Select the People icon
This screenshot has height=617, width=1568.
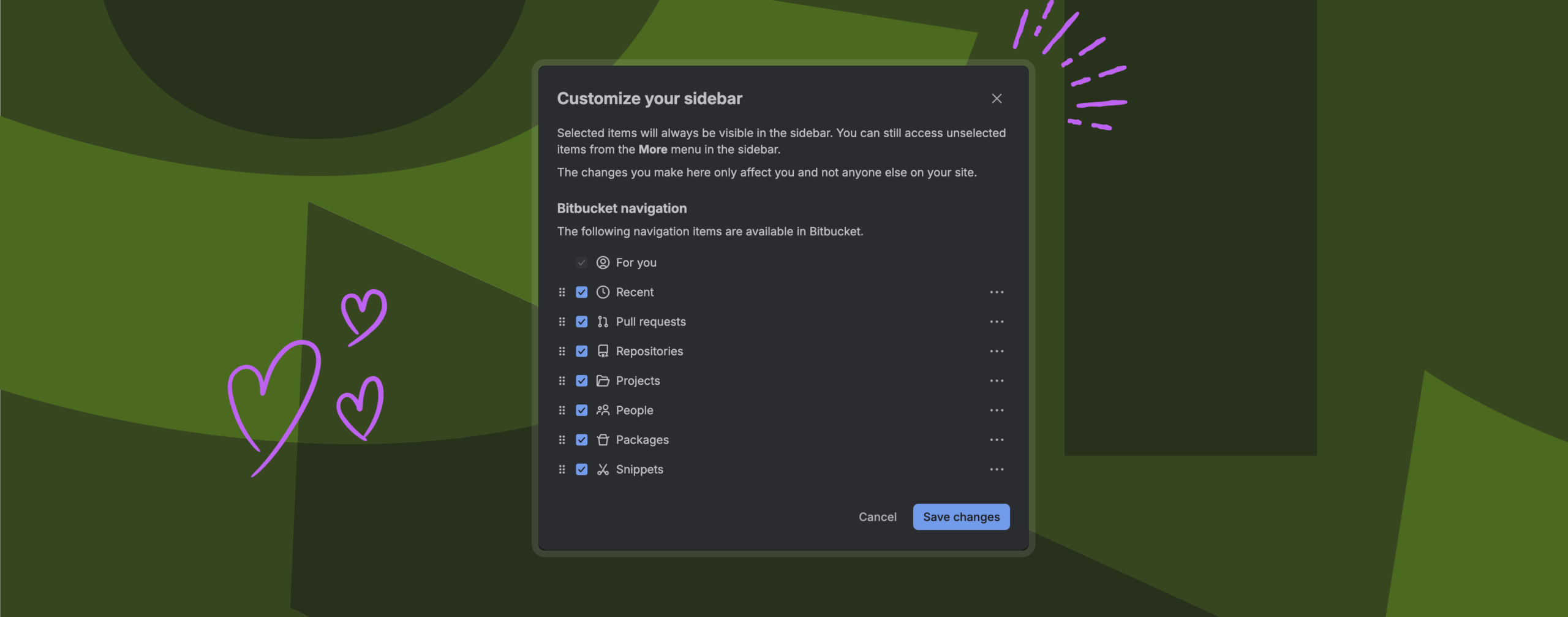602,410
